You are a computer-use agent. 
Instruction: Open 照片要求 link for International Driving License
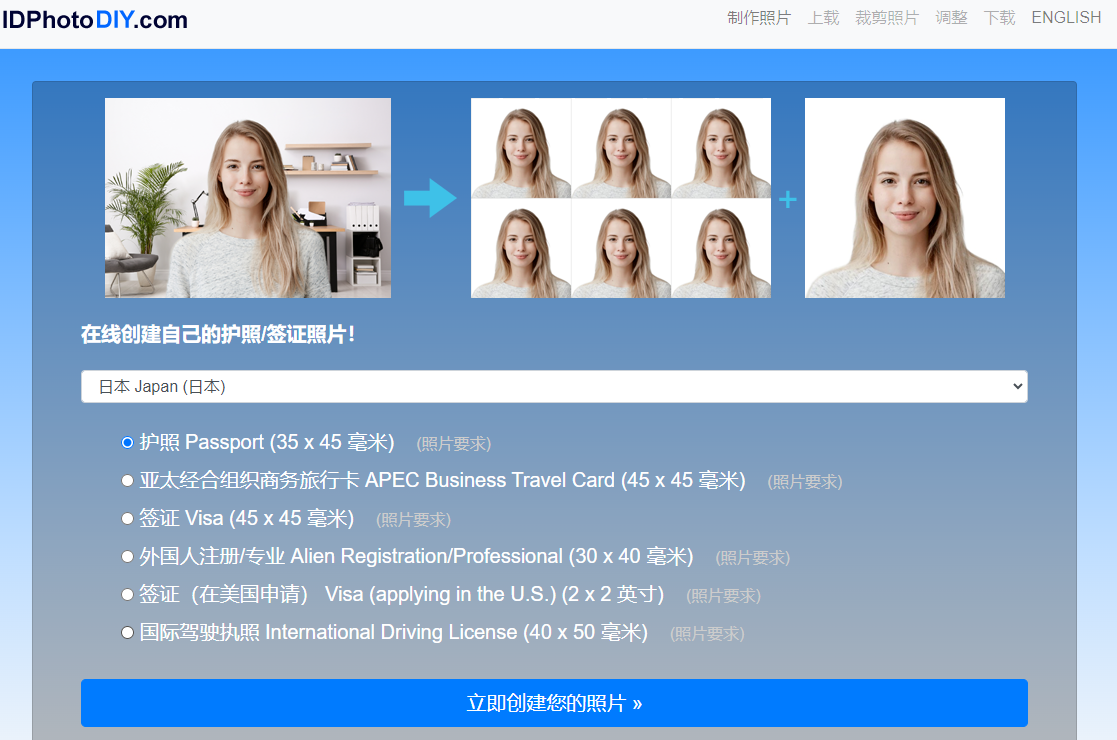coord(707,634)
